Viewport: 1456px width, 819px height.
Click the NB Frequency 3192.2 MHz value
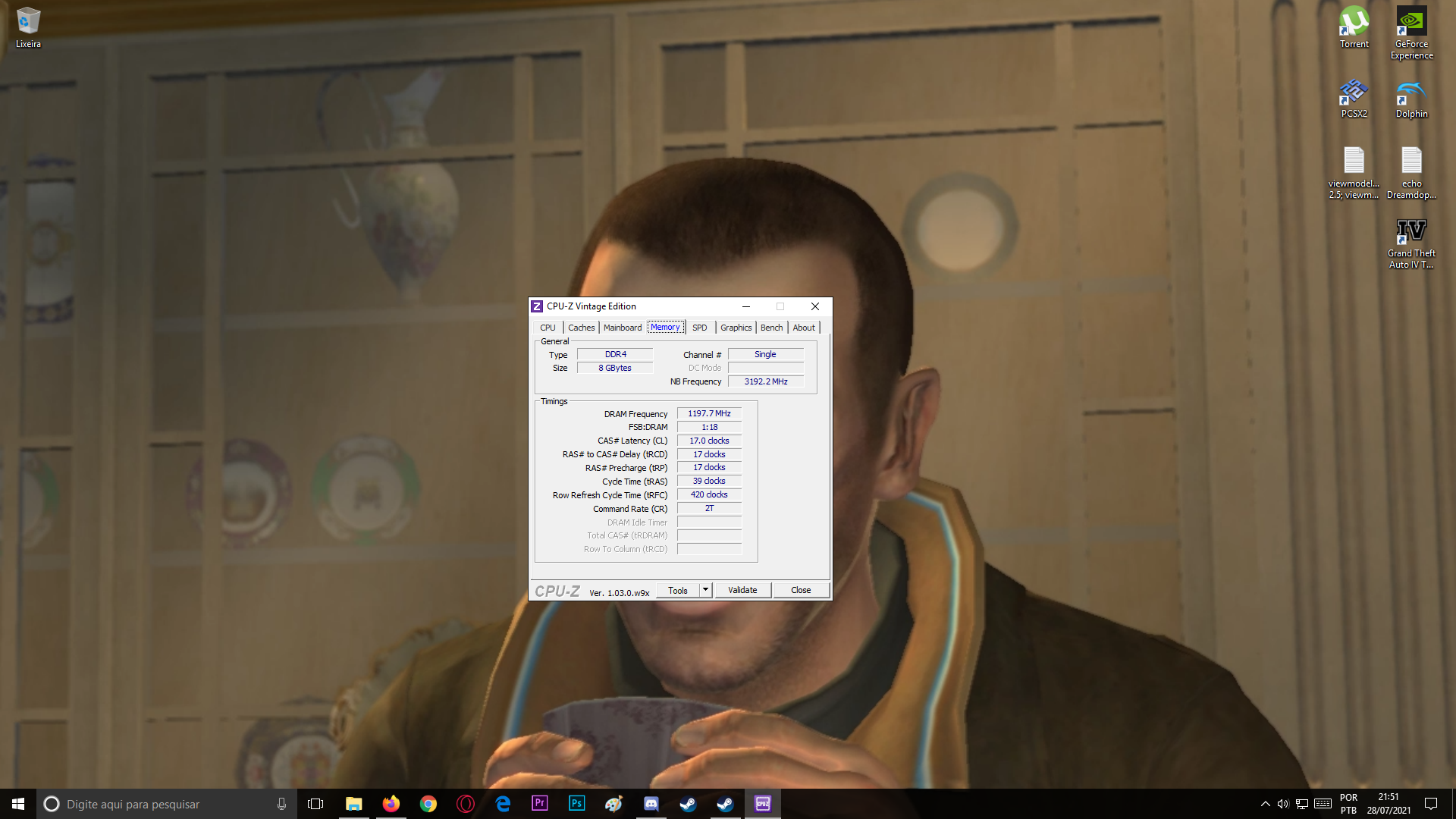[x=766, y=381]
